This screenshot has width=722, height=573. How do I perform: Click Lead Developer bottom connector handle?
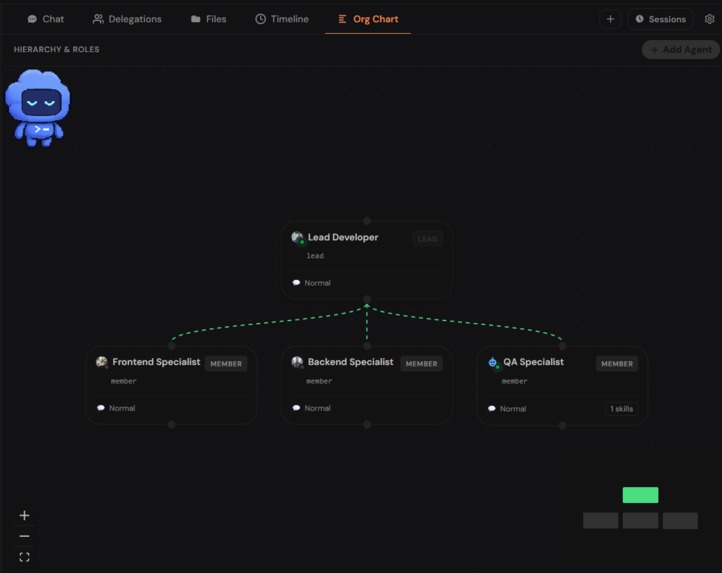[x=367, y=299]
